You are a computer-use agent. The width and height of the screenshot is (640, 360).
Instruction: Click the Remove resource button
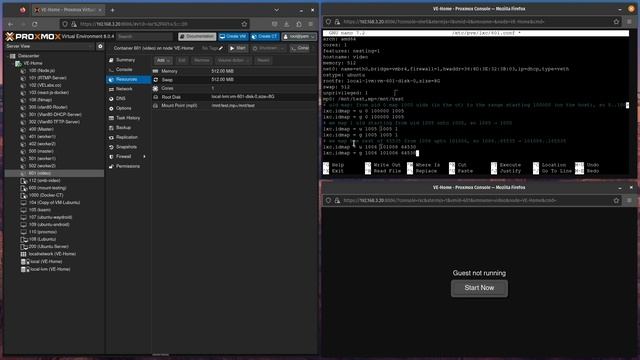[x=202, y=60]
